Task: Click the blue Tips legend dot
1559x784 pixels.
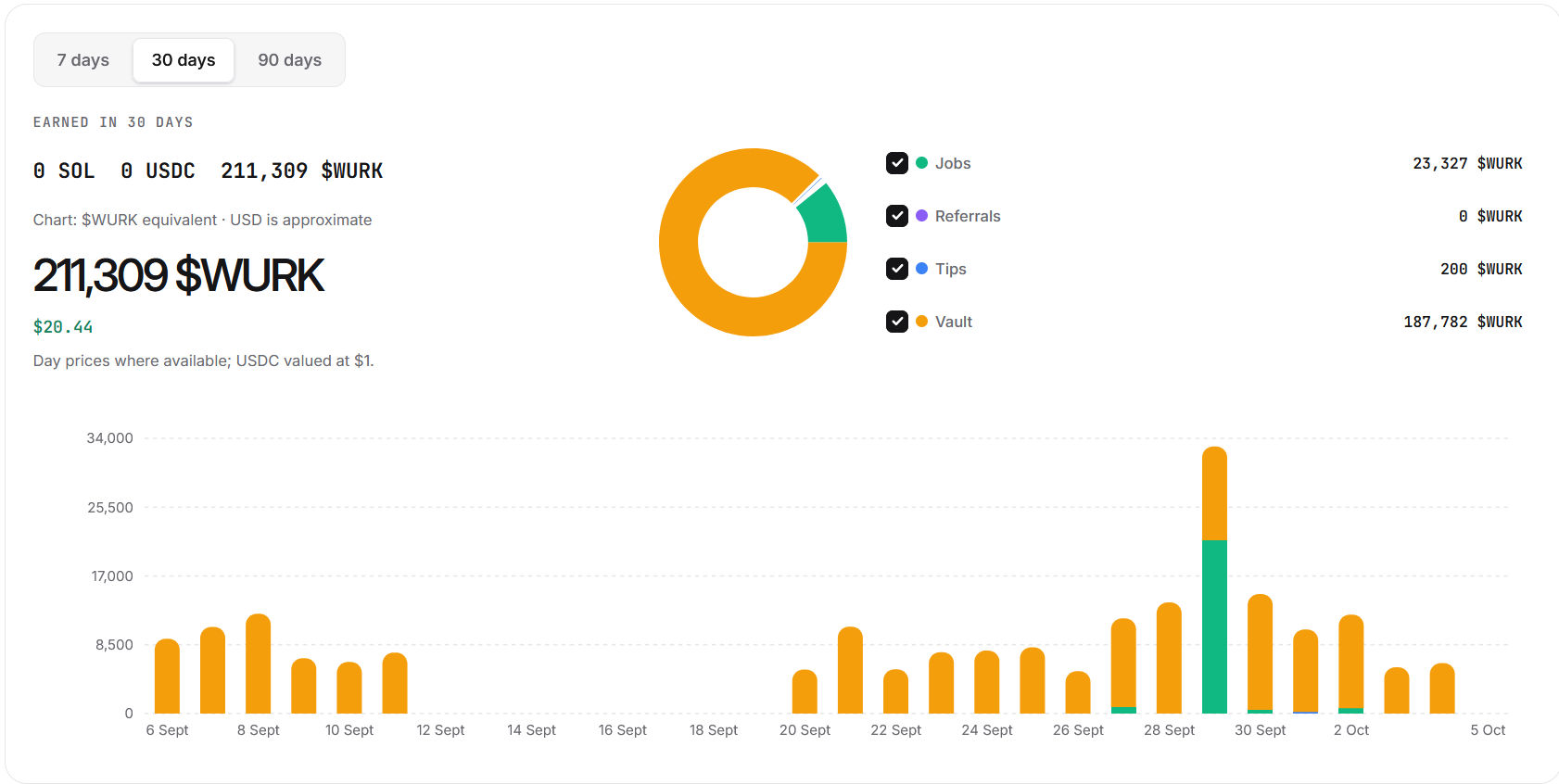Action: (921, 269)
